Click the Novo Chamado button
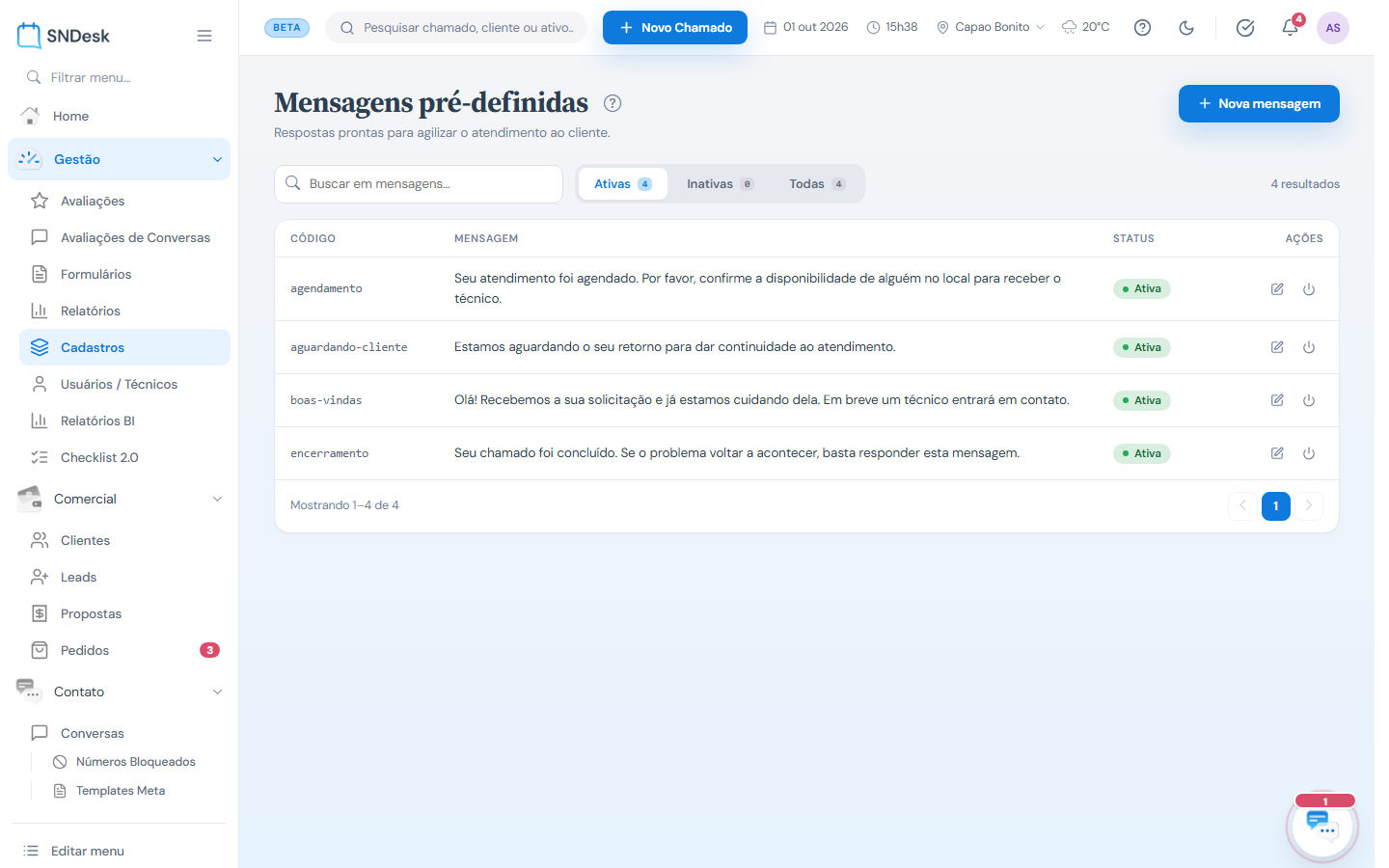Image resolution: width=1389 pixels, height=868 pixels. [x=675, y=27]
